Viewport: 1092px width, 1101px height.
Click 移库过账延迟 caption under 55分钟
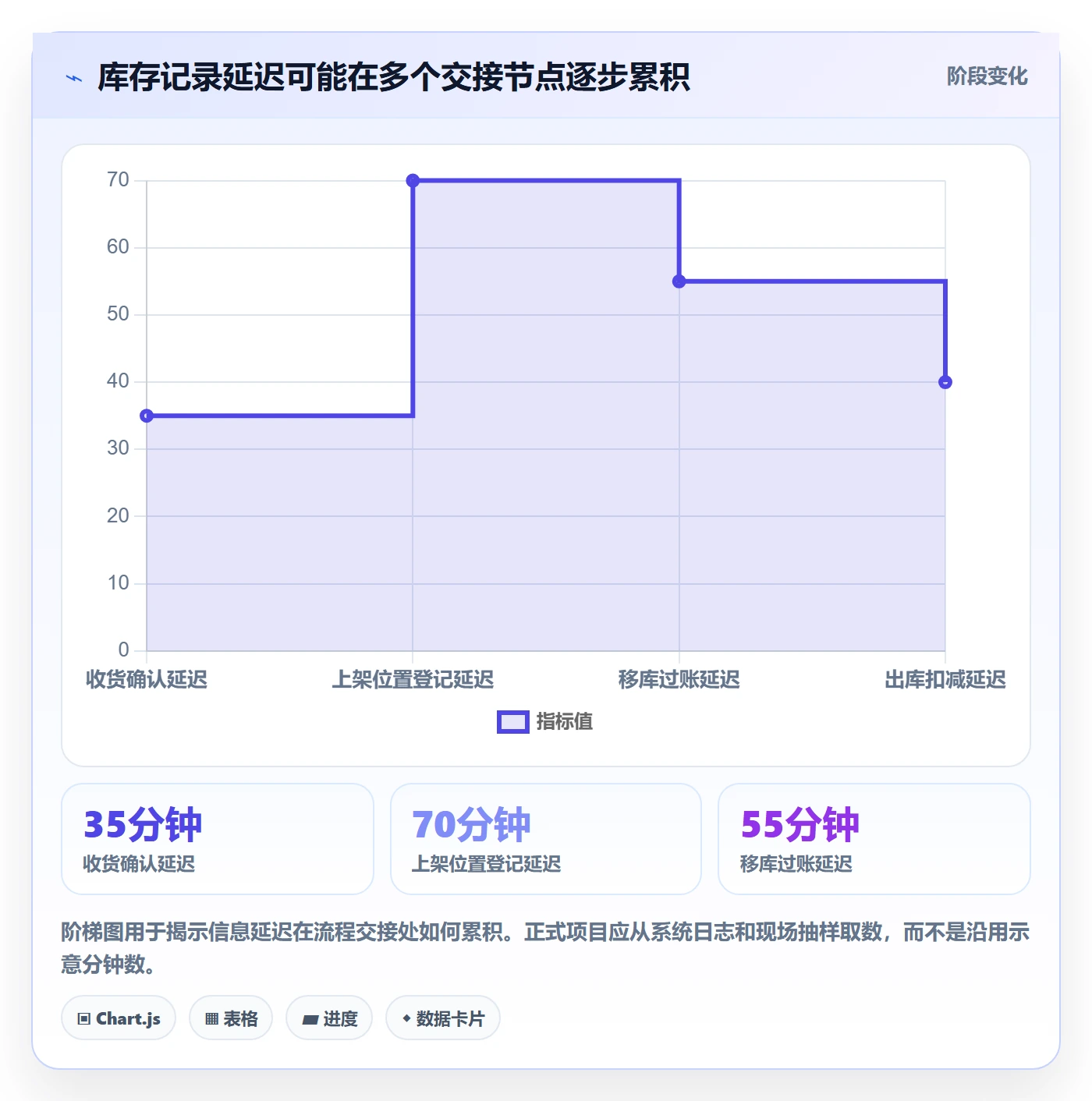pos(796,864)
